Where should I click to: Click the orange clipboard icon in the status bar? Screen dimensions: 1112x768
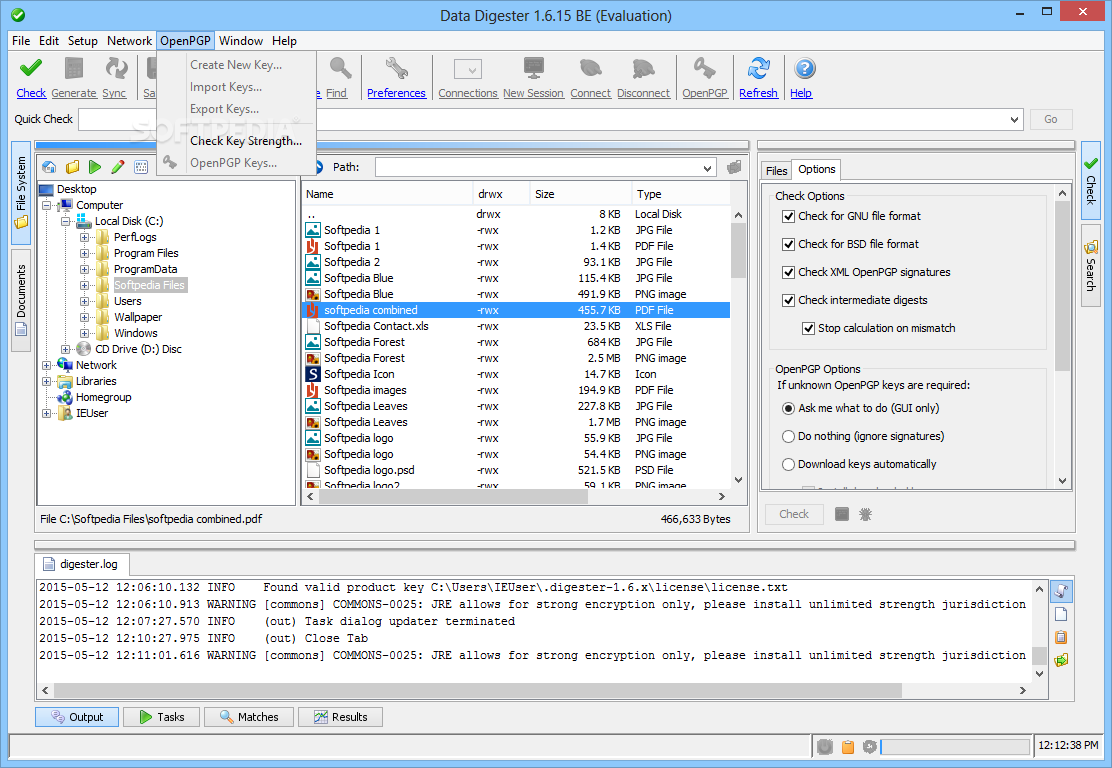coord(847,746)
